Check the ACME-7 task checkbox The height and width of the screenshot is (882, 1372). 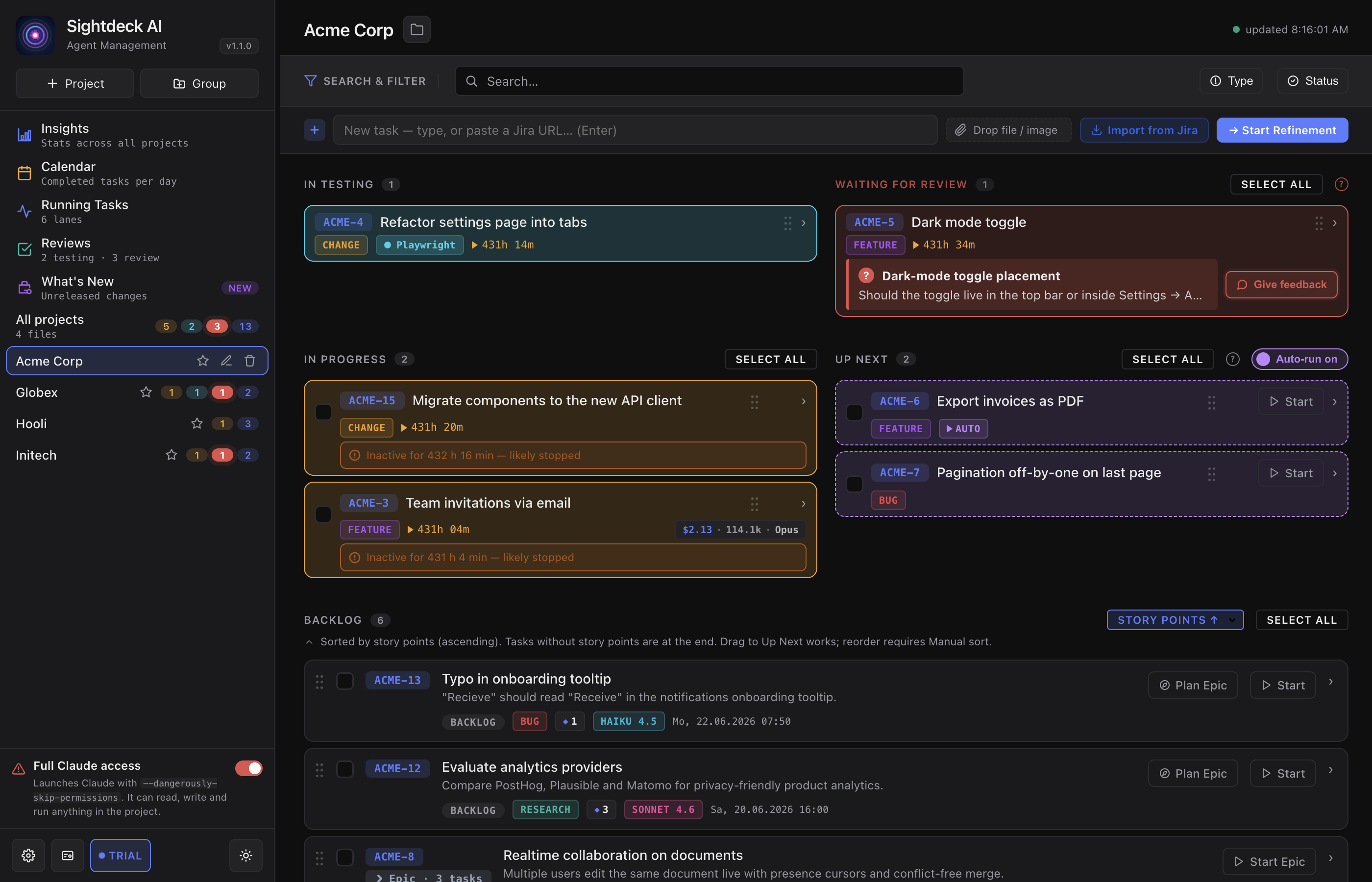[x=855, y=484]
